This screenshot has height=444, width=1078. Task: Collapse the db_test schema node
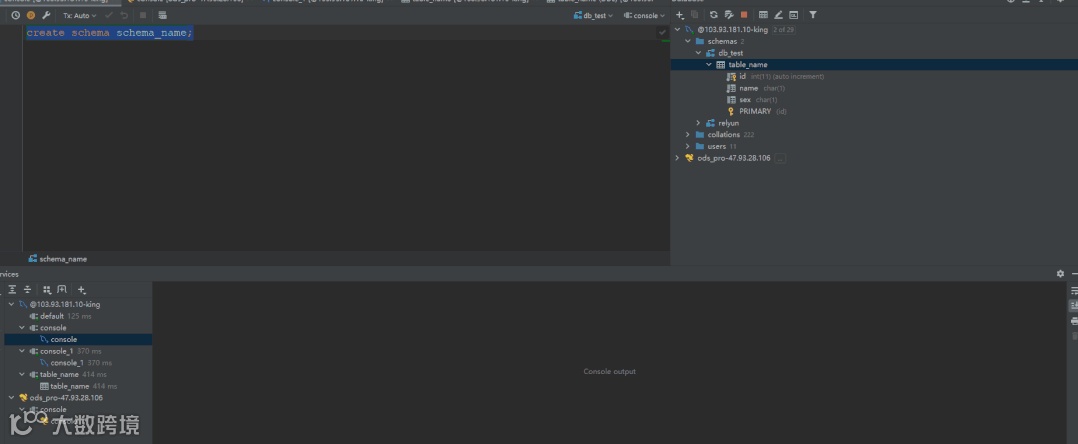[698, 53]
